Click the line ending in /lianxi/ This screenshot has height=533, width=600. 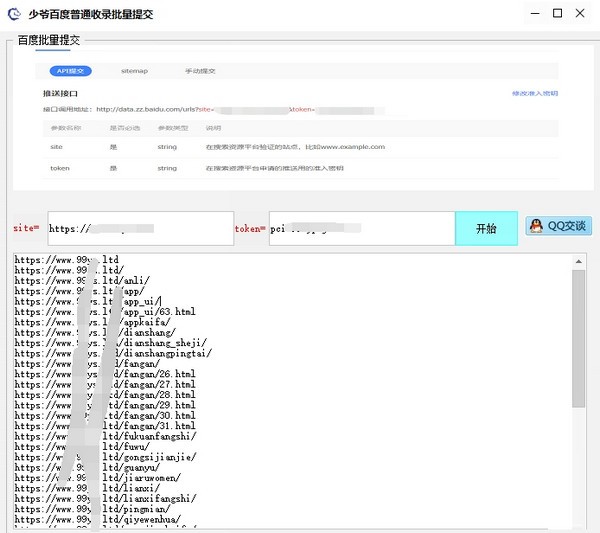tap(87, 488)
